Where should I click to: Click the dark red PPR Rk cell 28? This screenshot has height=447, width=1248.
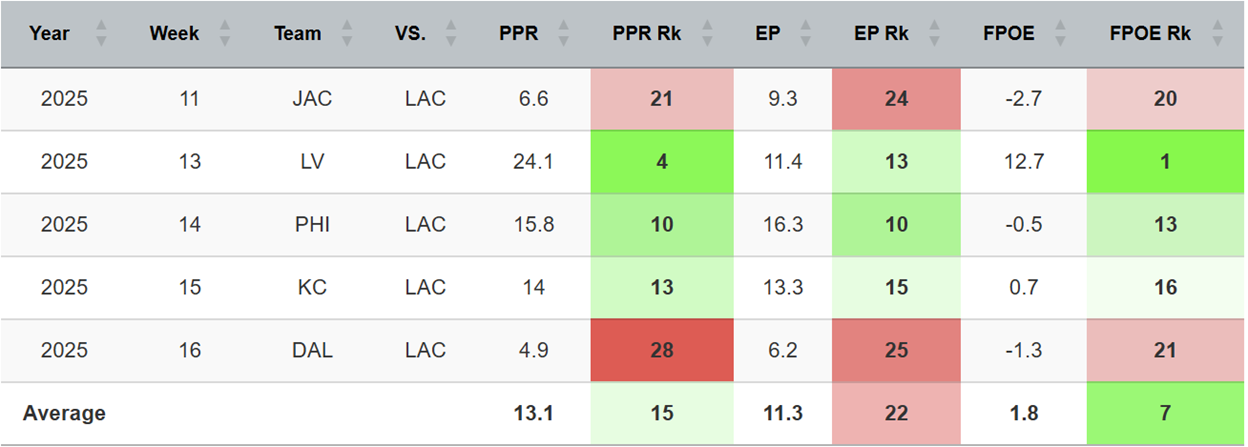click(x=661, y=351)
